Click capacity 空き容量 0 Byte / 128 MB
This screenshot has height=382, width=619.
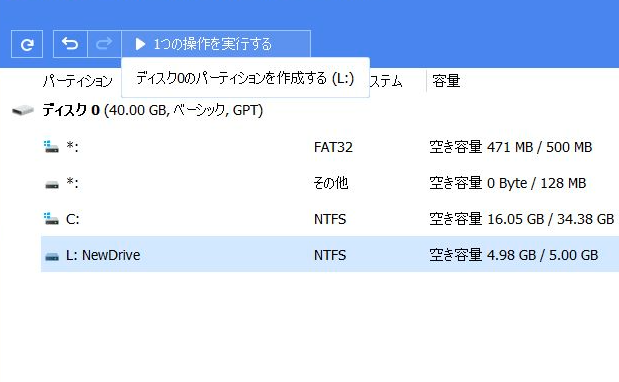508,183
